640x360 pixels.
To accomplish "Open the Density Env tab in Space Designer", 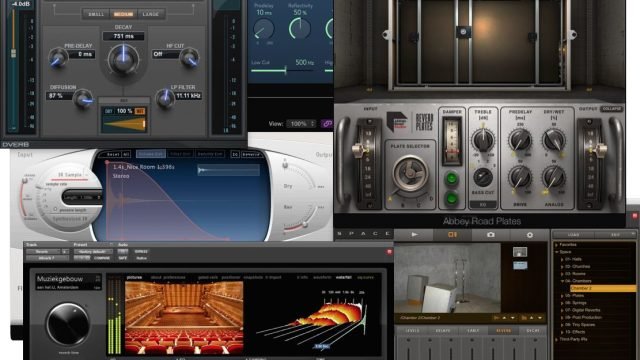I will click(x=210, y=154).
